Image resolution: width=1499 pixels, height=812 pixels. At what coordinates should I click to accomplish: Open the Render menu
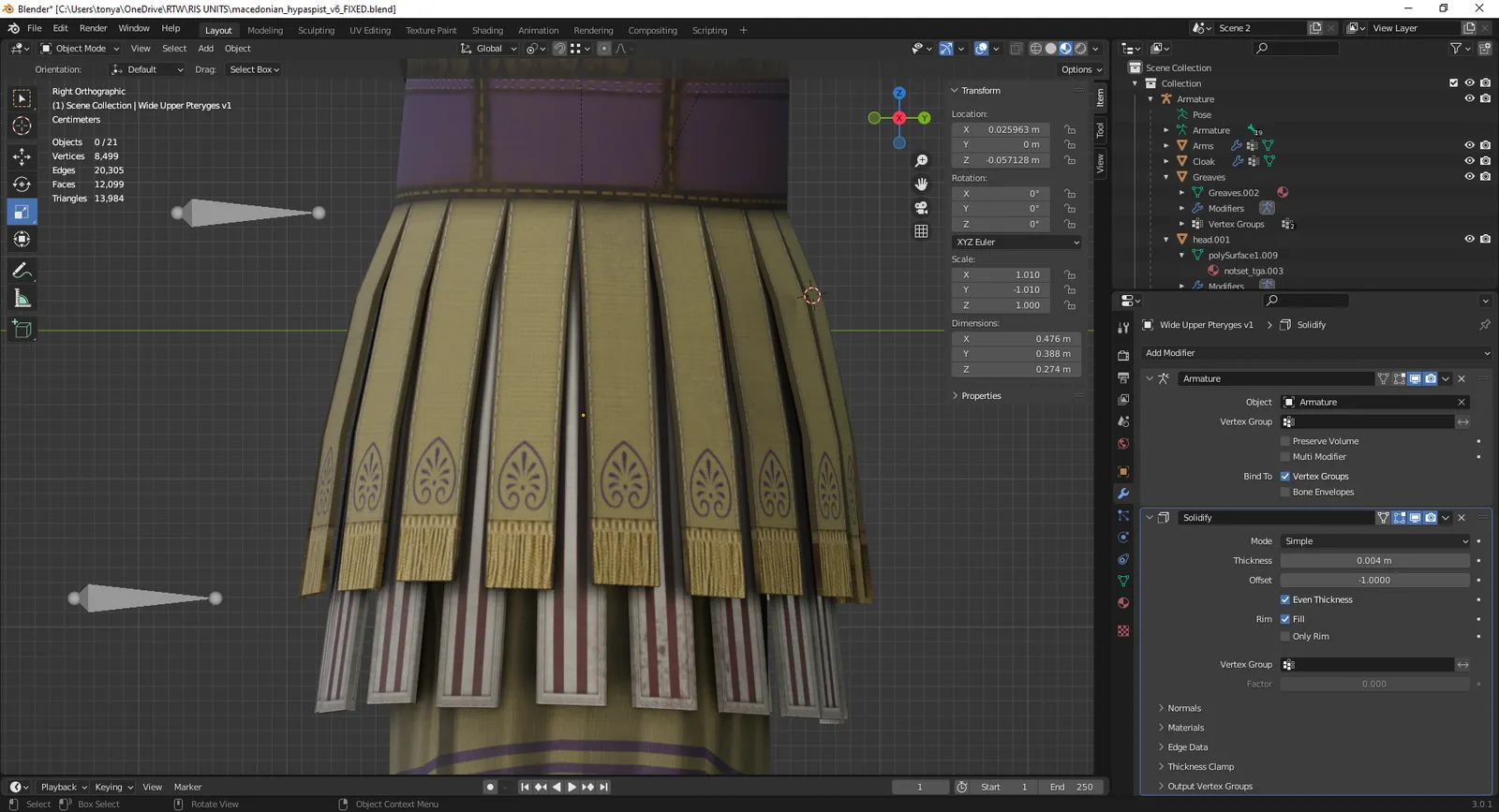(x=93, y=28)
